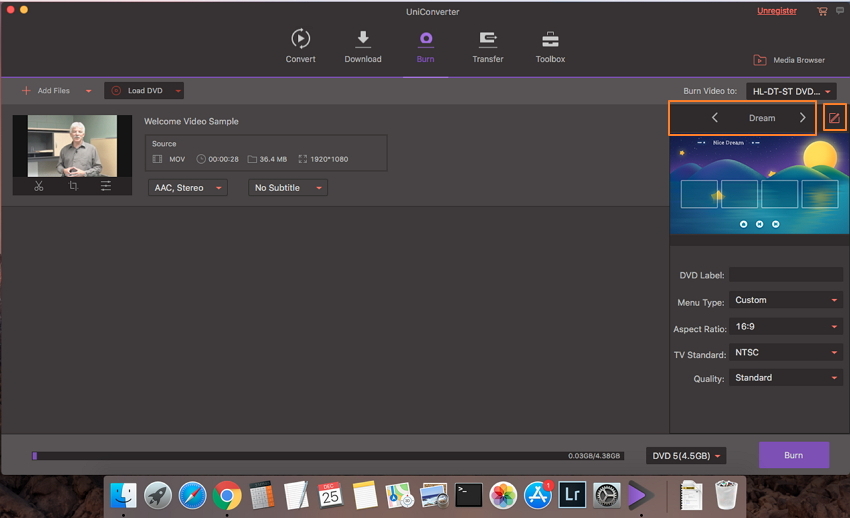The width and height of the screenshot is (850, 518).
Task: Open the effects adjustment sliders icon
Action: [x=106, y=186]
